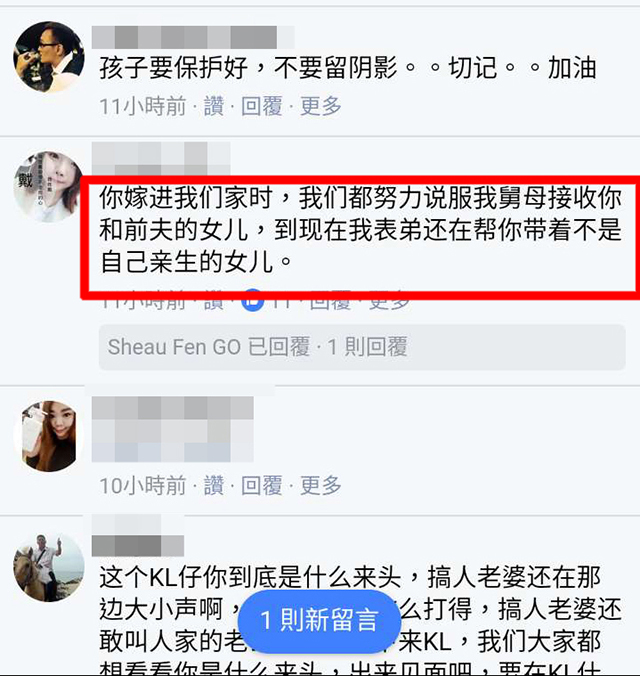Reply to first comment using 回覆
The image size is (640, 676).
click(x=262, y=106)
